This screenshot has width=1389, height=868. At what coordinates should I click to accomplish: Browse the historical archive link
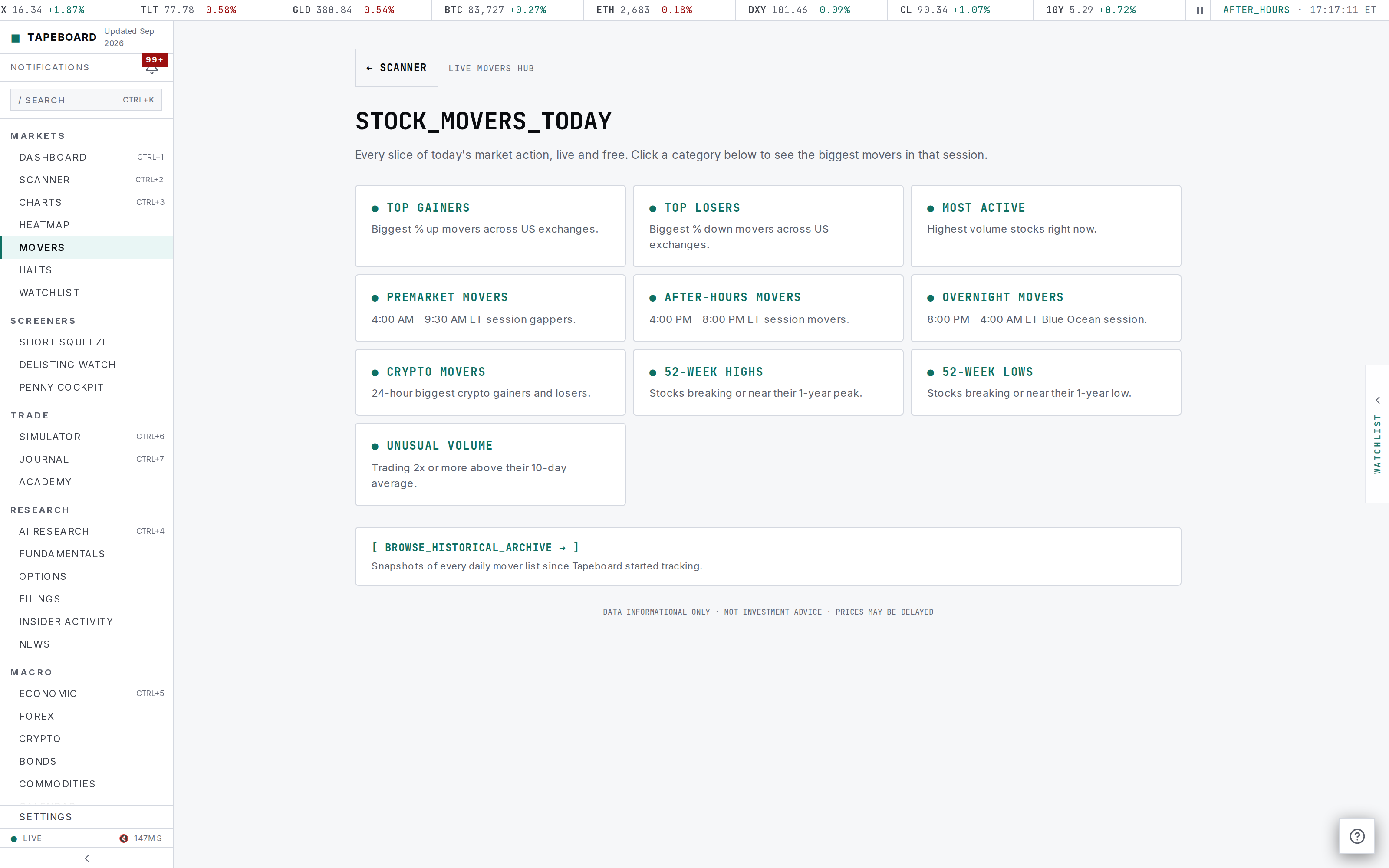(475, 548)
